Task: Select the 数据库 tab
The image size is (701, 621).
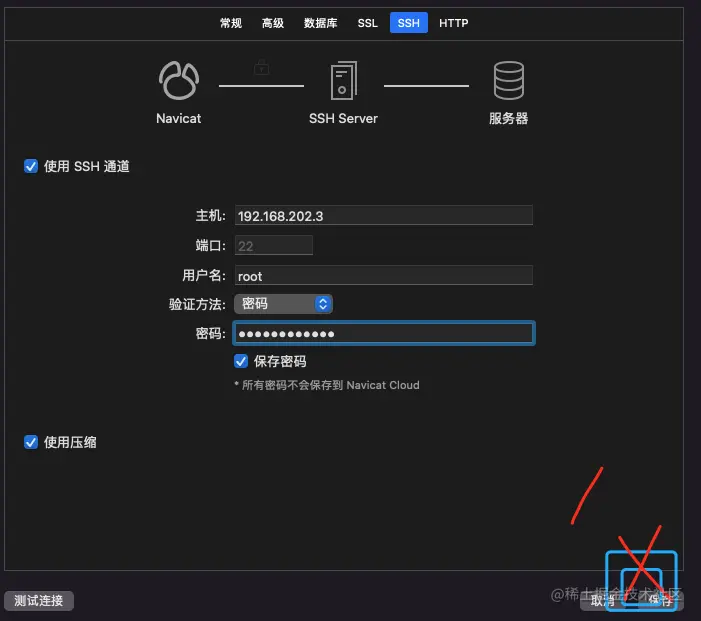Action: coord(321,23)
